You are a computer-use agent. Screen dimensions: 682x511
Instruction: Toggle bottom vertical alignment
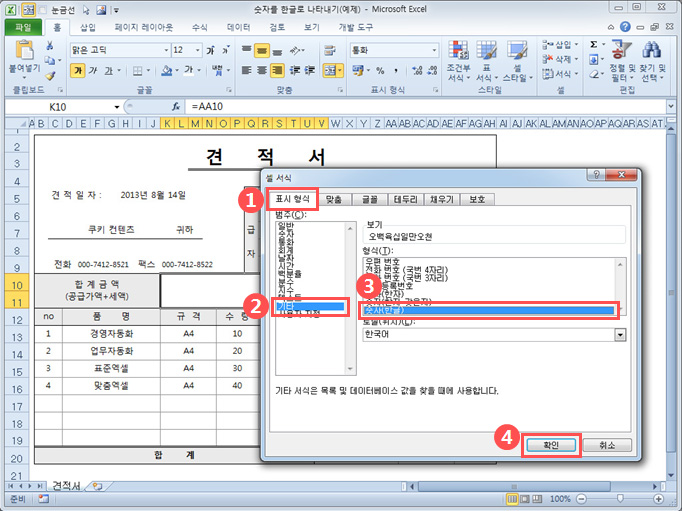(277, 51)
